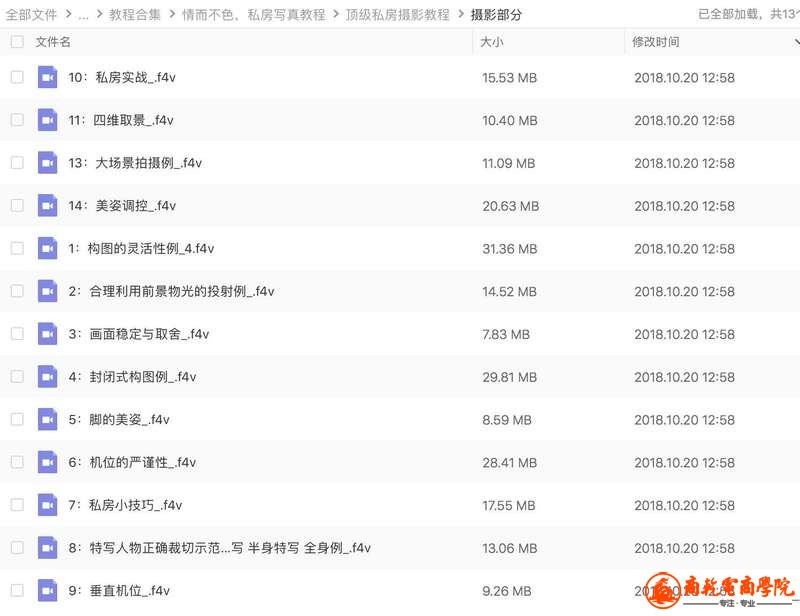Screen dimensions: 800x616
Task: Expand the collapsed "..." breadcrumb path
Action: pos(84,15)
